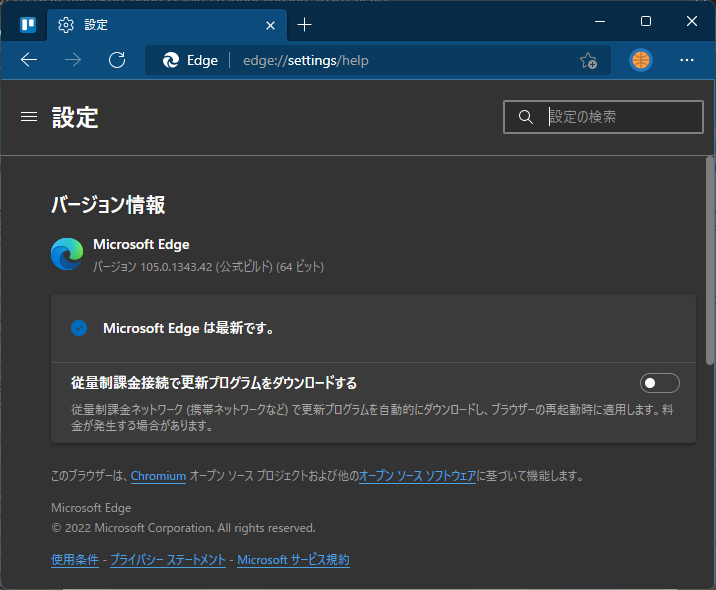Open the オープン ソース ソフトウェア link
The height and width of the screenshot is (590, 716).
(417, 476)
